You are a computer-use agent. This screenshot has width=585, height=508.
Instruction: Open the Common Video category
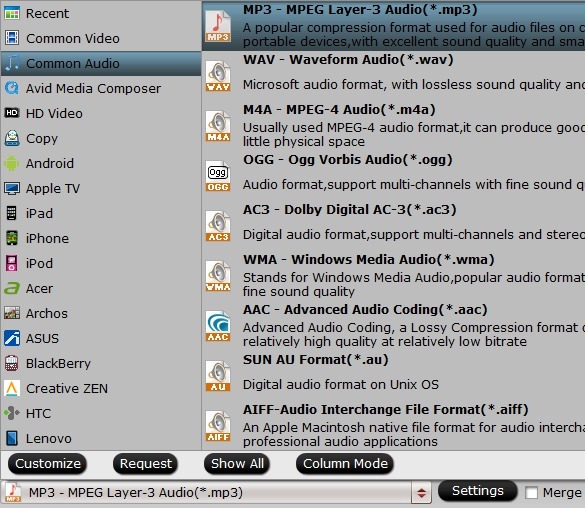[101, 38]
